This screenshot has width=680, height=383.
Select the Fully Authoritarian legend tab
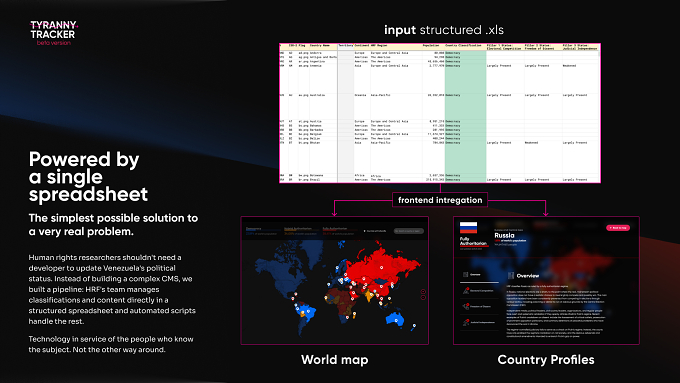341,231
